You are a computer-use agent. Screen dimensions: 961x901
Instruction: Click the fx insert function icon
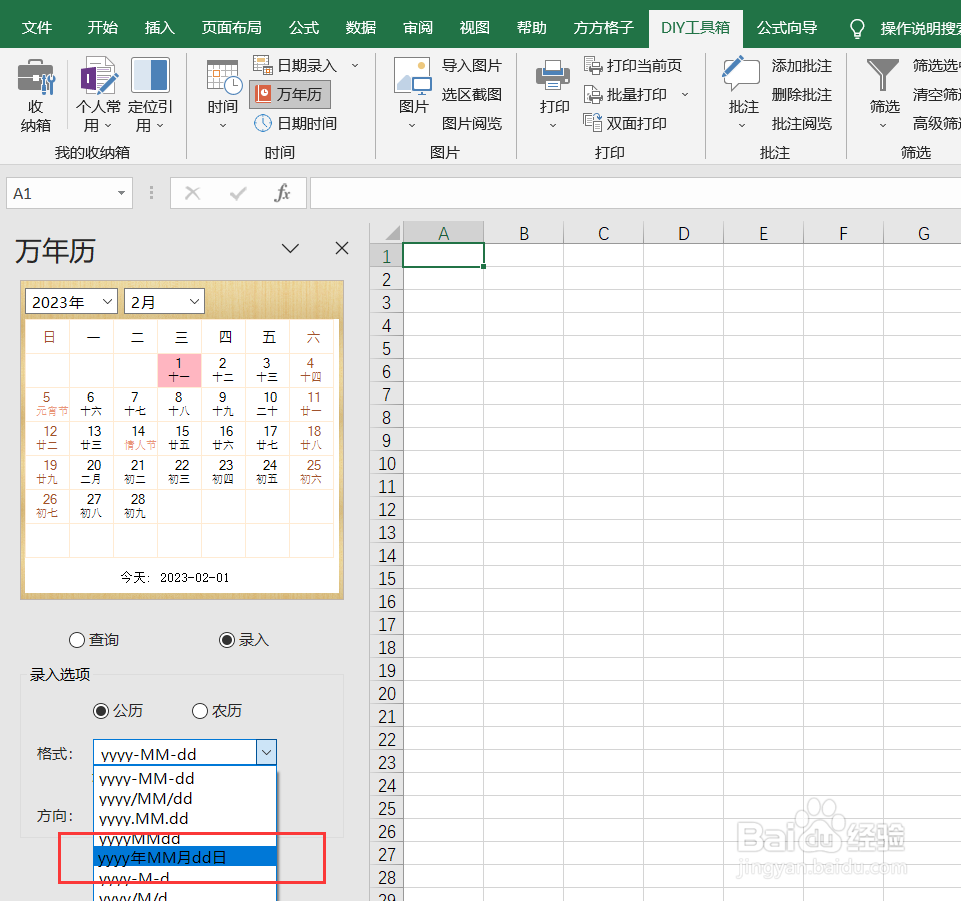283,193
